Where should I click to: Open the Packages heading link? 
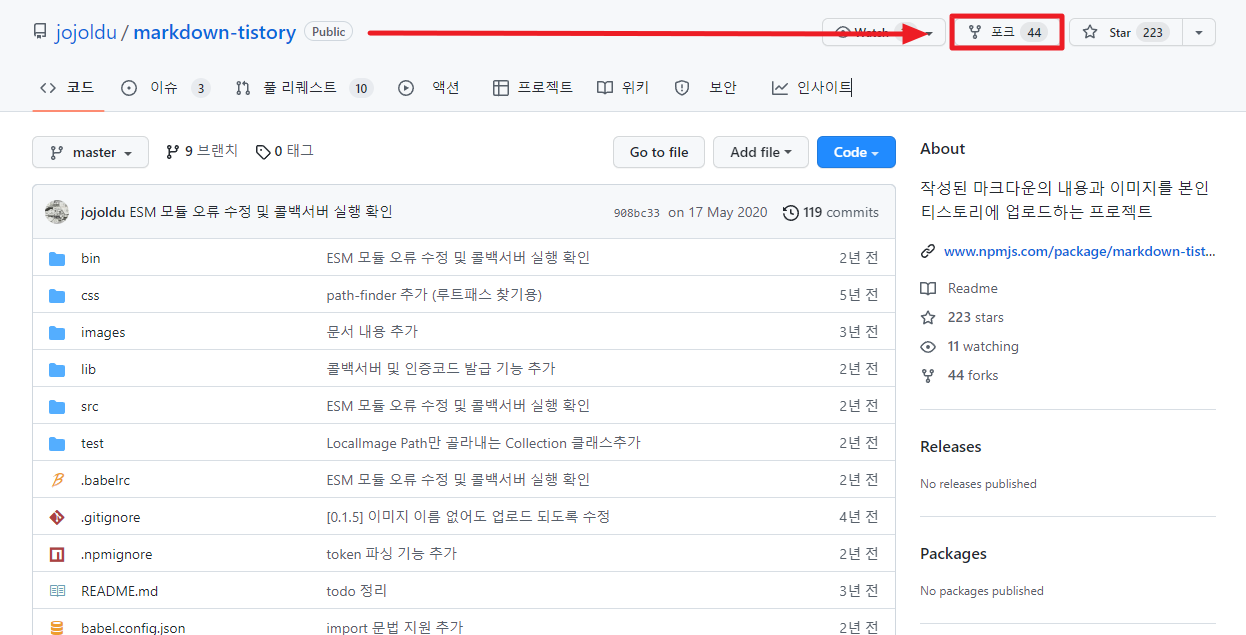[953, 554]
